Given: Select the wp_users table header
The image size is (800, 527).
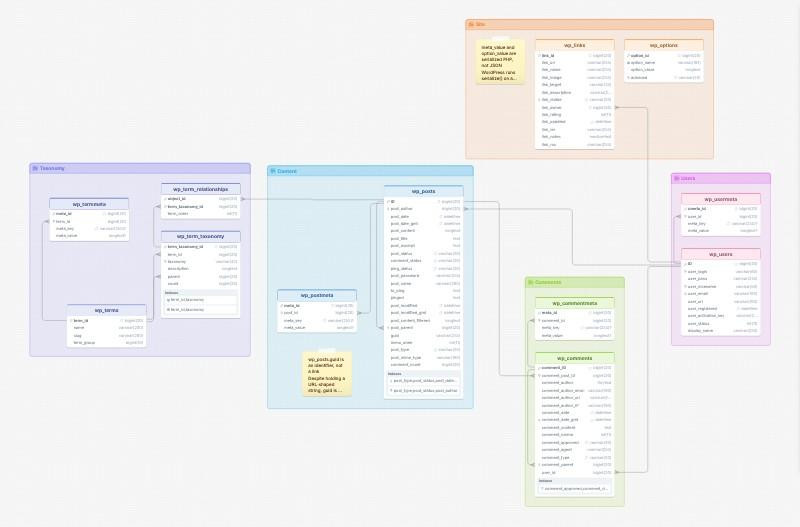Looking at the screenshot, I should pos(721,254).
